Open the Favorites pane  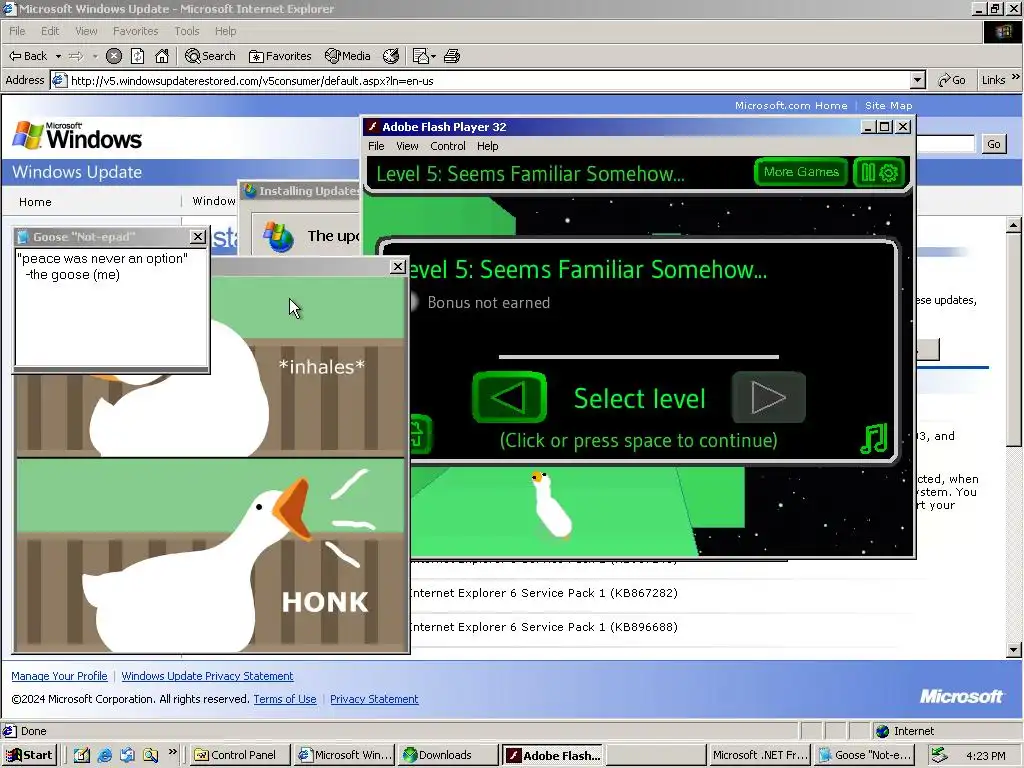[x=280, y=56]
